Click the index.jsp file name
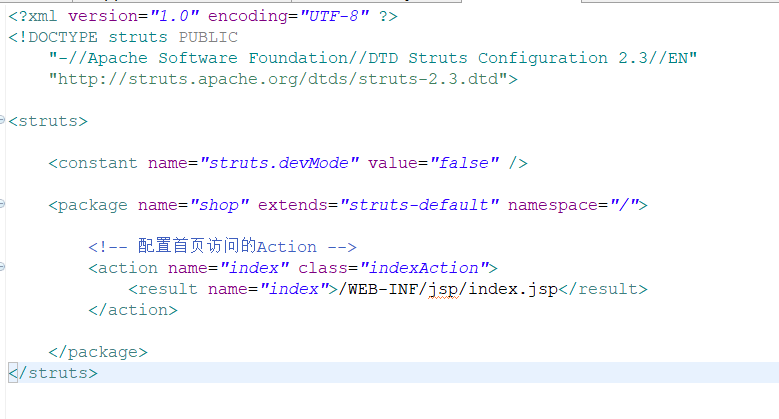This screenshot has height=419, width=779. point(513,290)
